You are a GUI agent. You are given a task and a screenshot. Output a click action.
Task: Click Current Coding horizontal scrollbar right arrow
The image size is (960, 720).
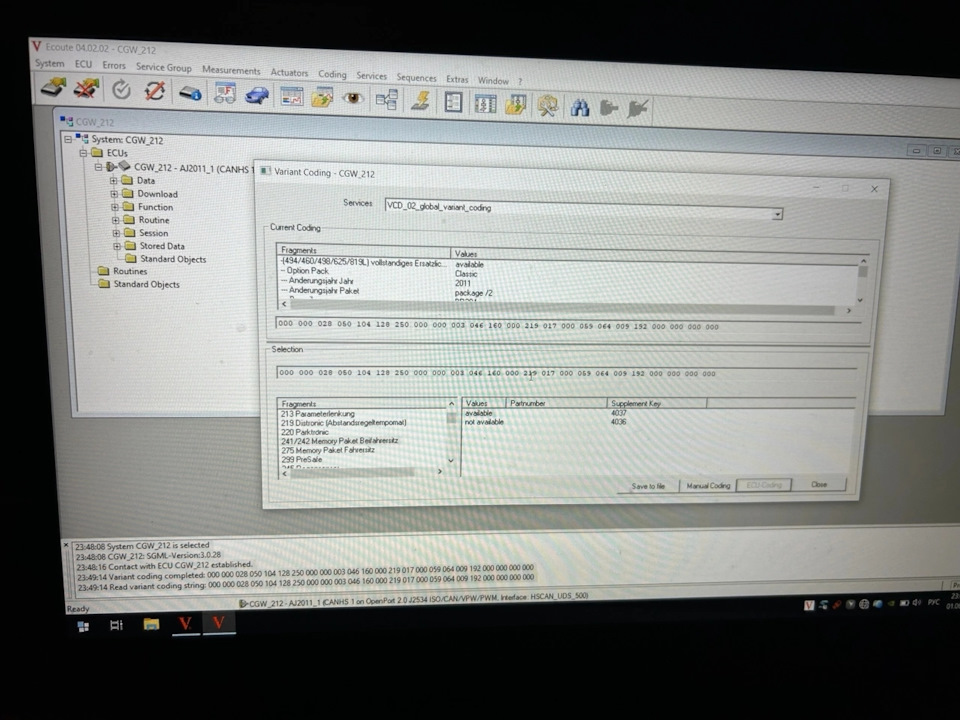[849, 311]
